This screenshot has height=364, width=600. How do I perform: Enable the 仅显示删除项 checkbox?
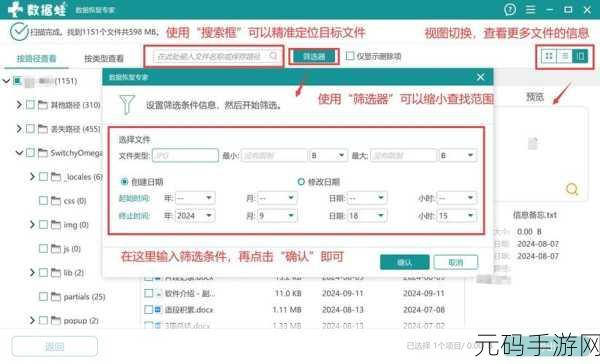pyautogui.click(x=350, y=56)
